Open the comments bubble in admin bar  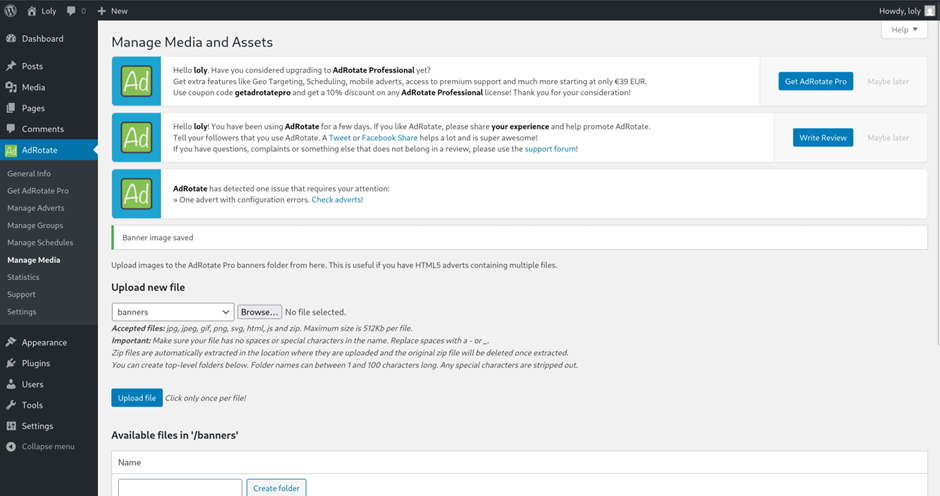[71, 11]
